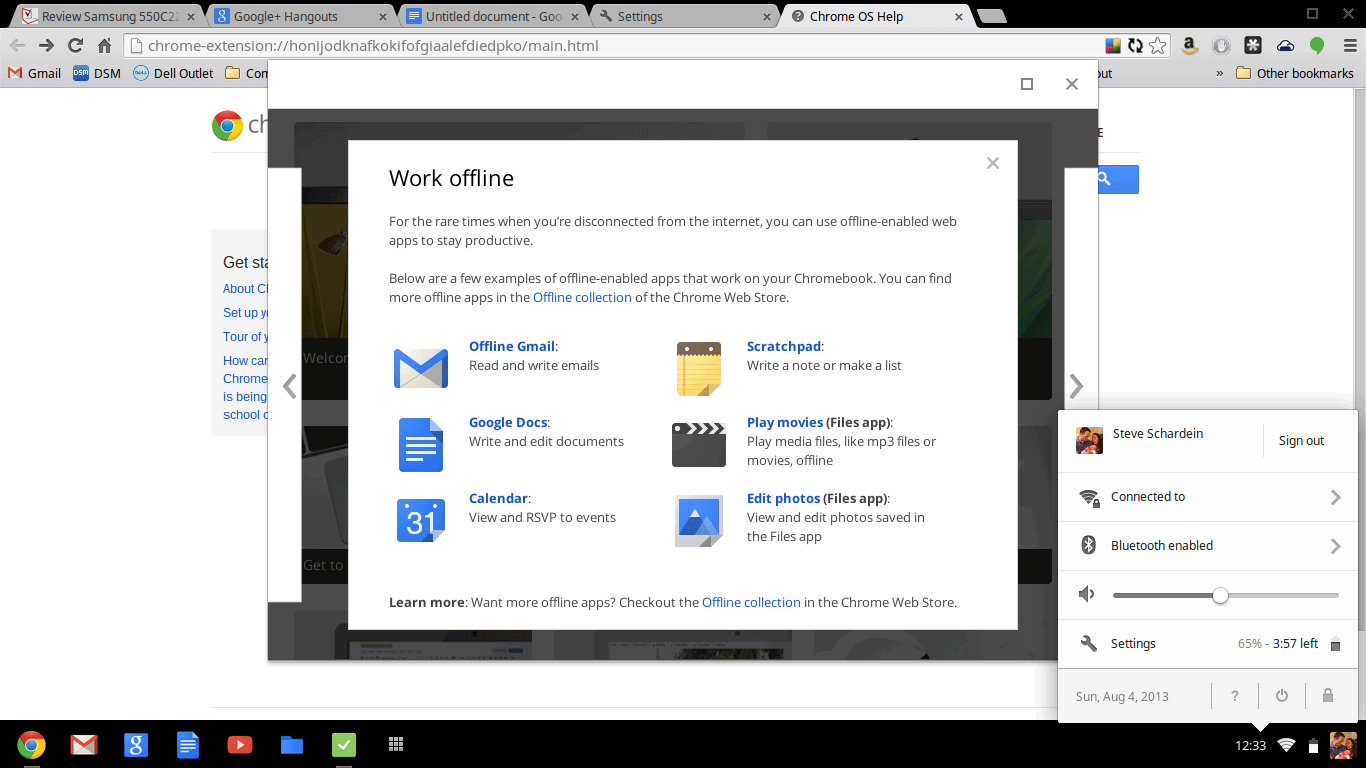
Task: Open the Other bookmarks folder
Action: (1295, 73)
